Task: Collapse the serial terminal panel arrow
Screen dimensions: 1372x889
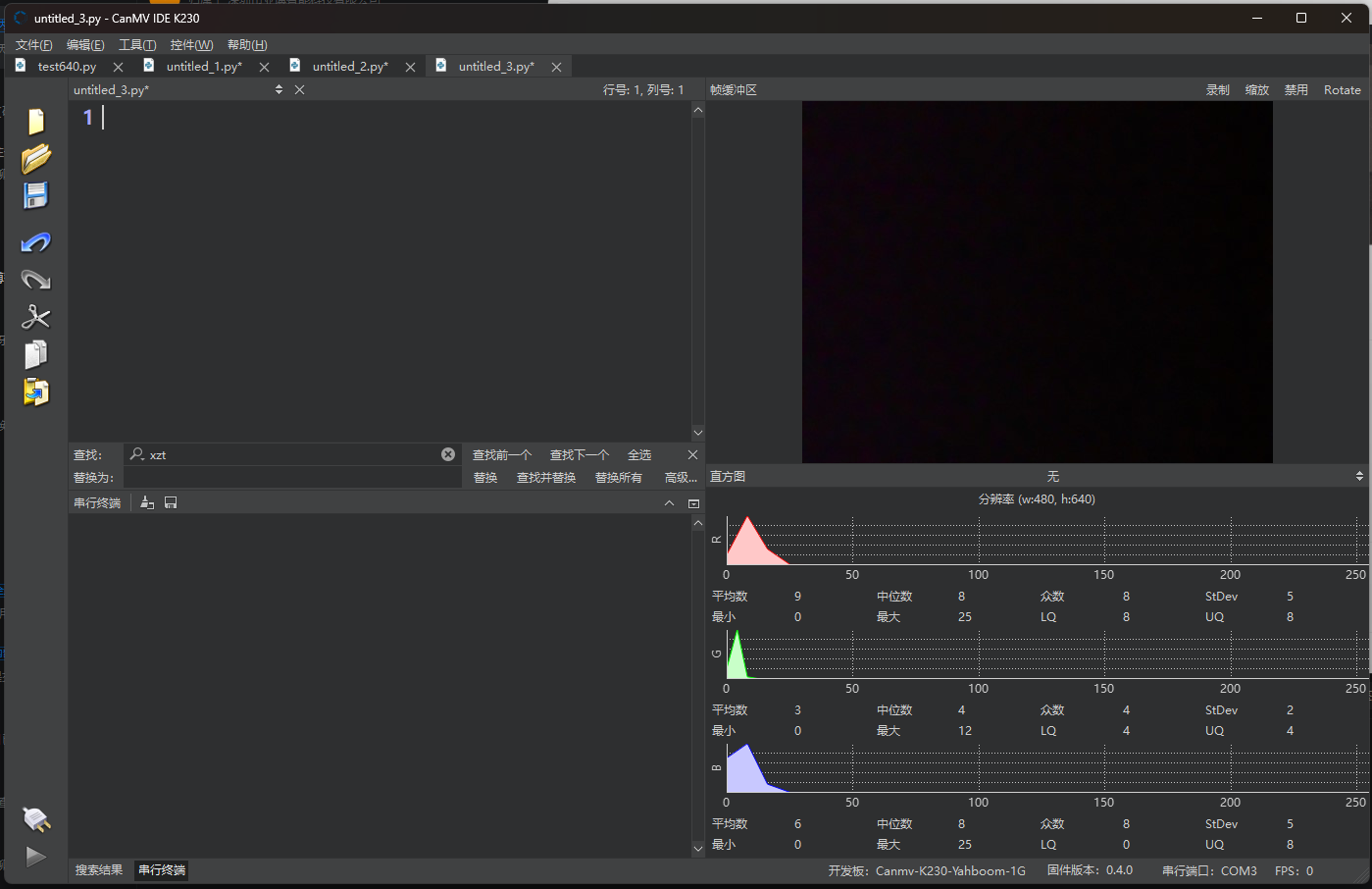Action: (x=669, y=503)
